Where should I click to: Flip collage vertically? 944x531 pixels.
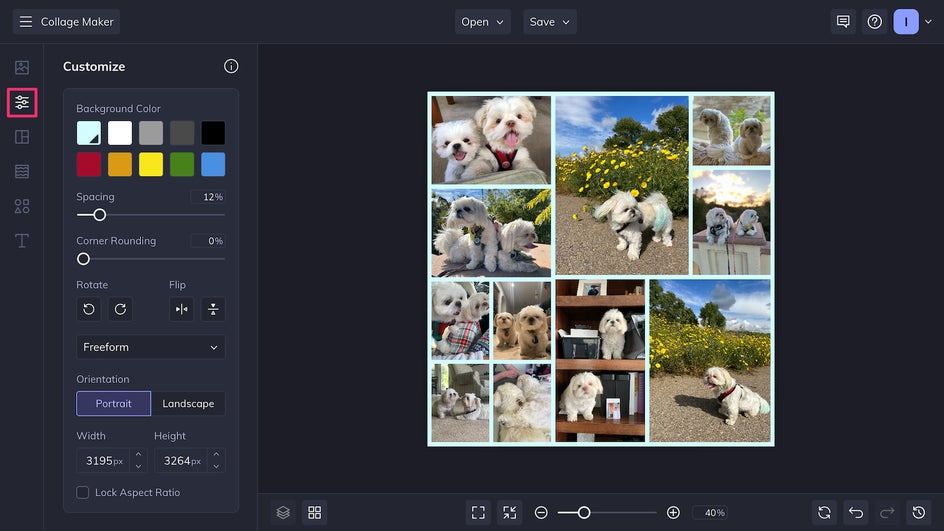point(213,309)
